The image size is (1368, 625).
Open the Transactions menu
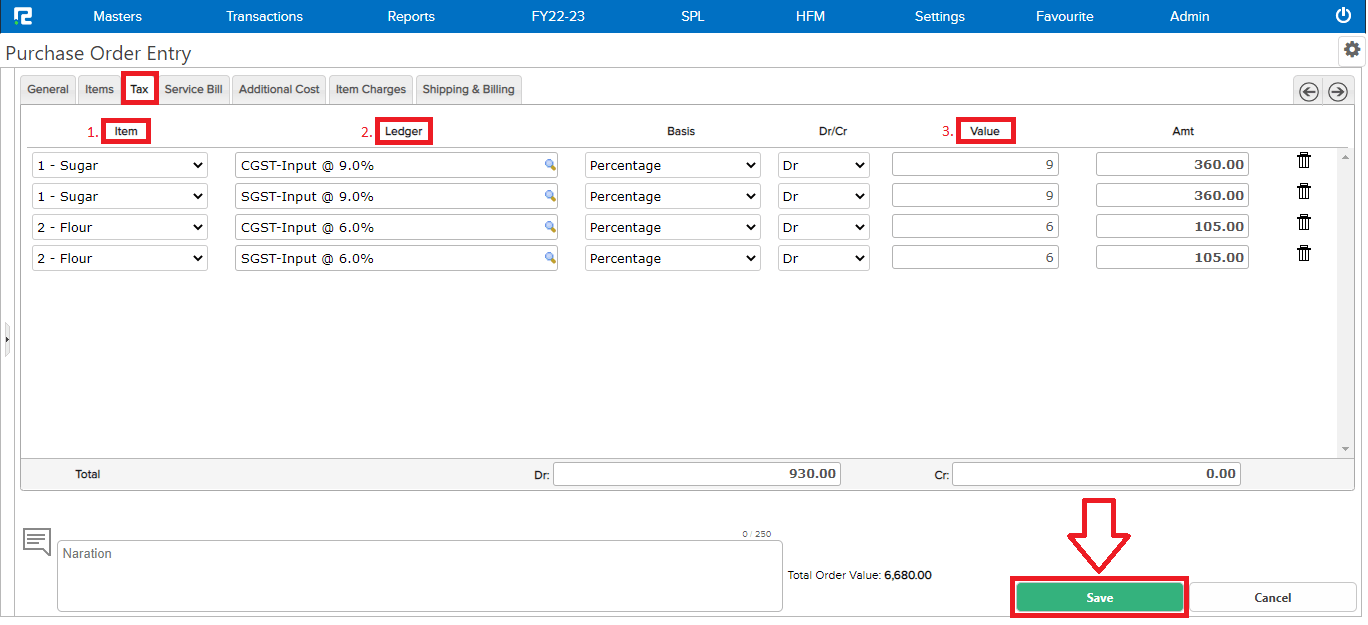(264, 16)
